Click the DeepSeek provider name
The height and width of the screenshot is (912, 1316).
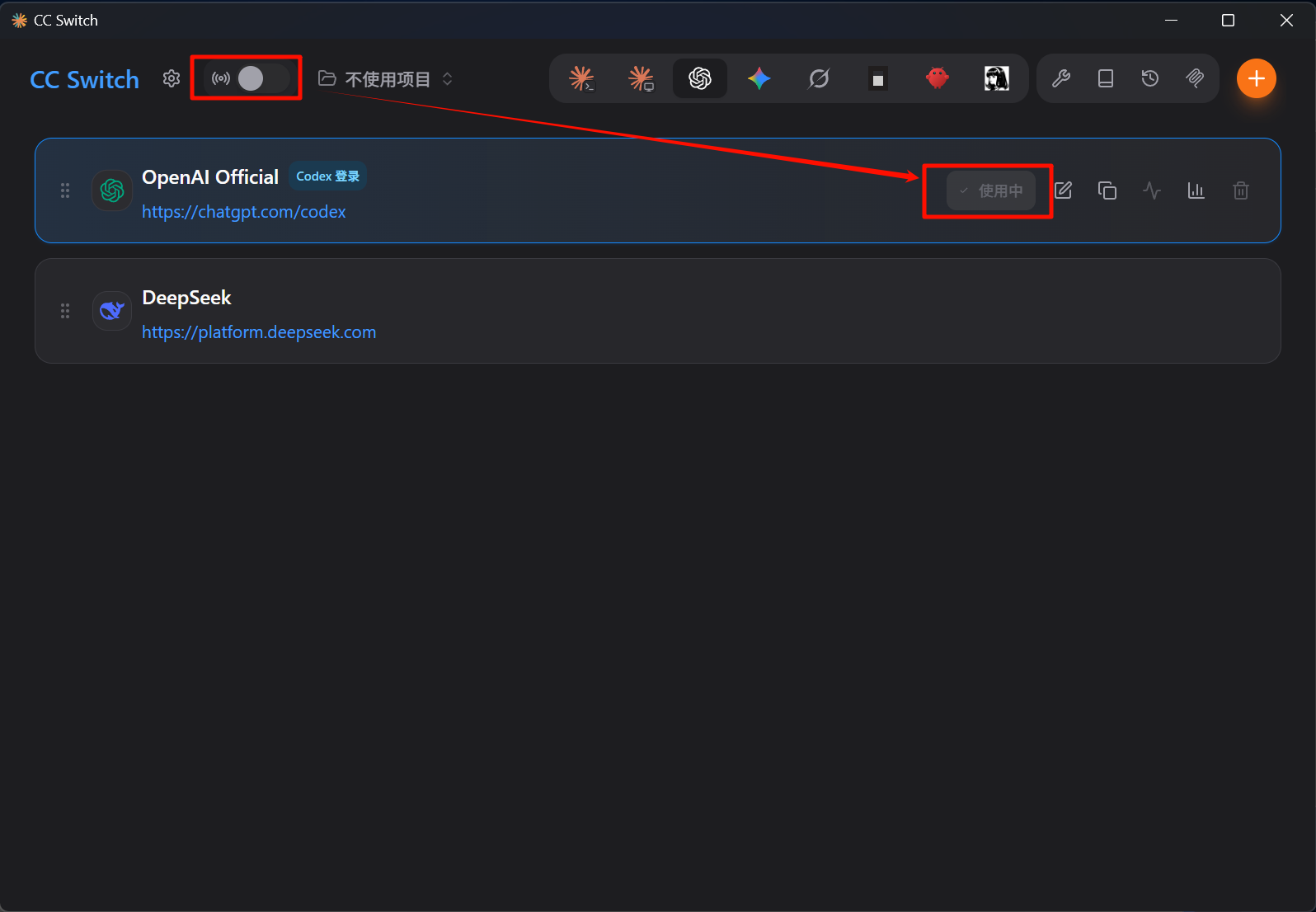point(186,298)
